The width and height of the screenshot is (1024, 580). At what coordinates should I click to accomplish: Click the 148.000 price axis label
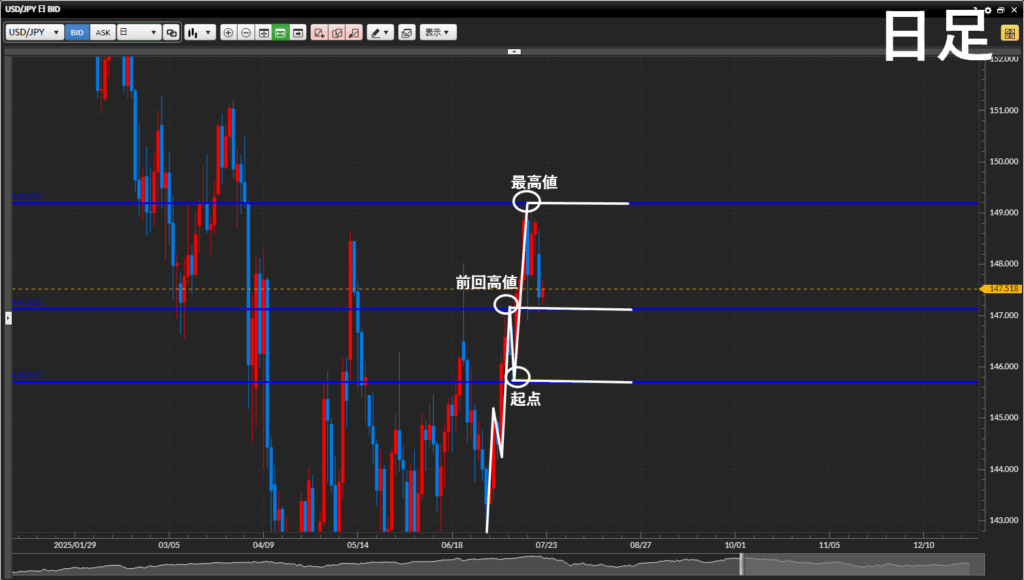pos(1004,264)
